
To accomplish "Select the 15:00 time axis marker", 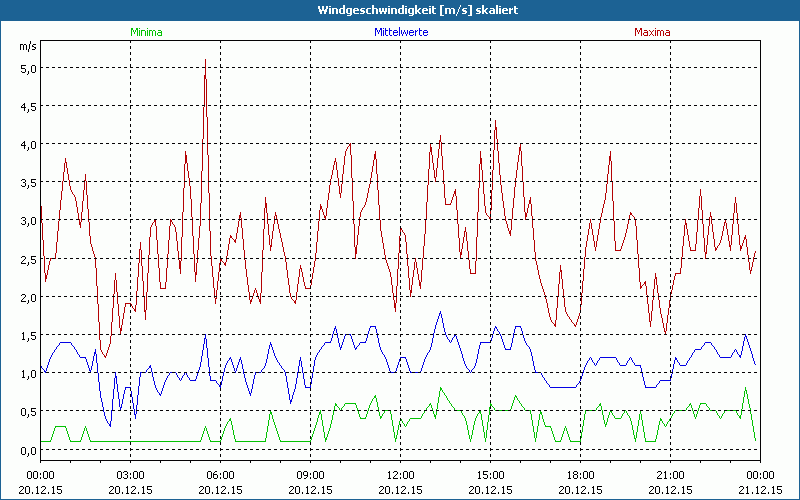I will (x=490, y=475).
